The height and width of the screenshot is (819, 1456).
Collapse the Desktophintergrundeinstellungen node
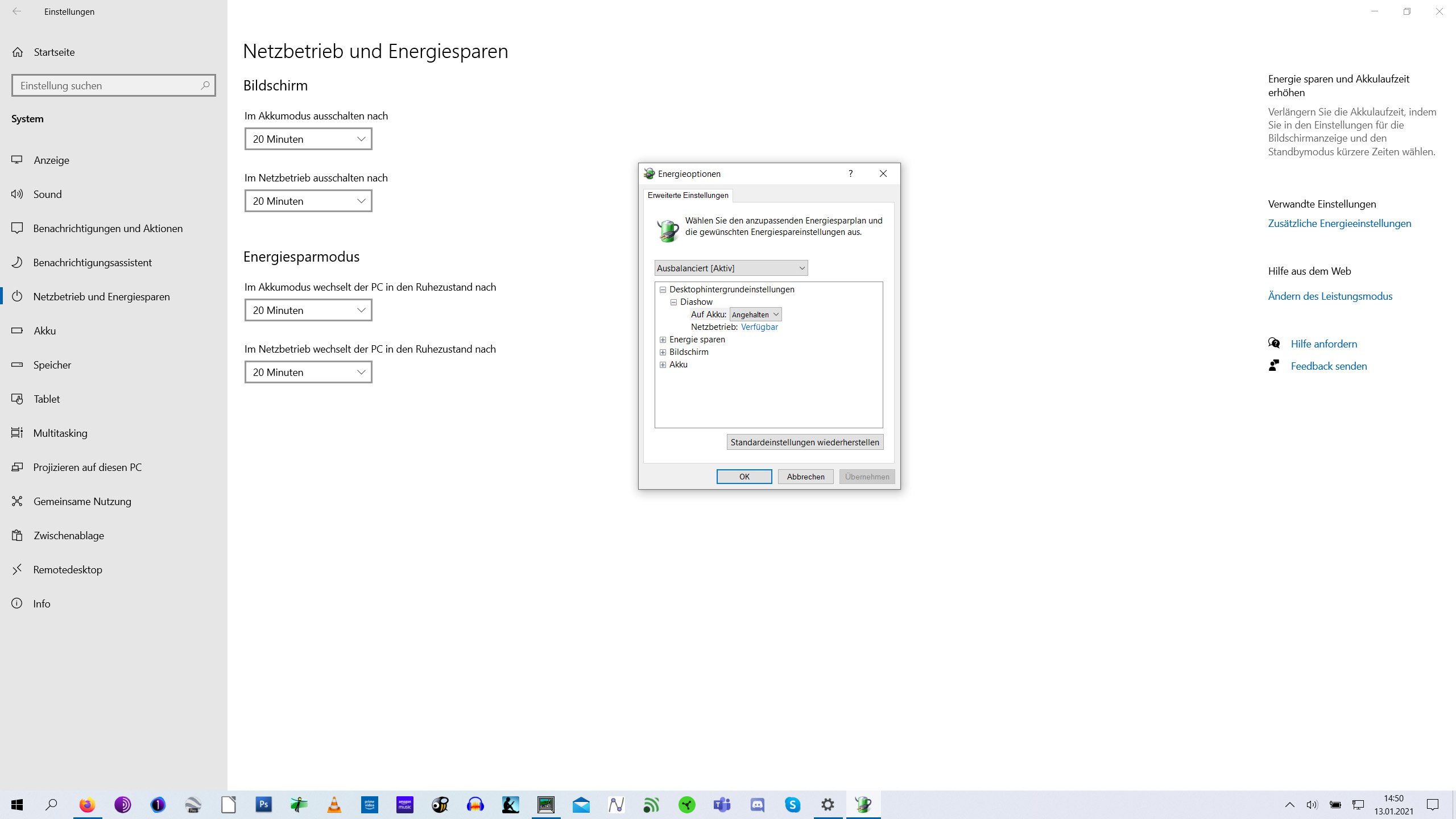(663, 289)
